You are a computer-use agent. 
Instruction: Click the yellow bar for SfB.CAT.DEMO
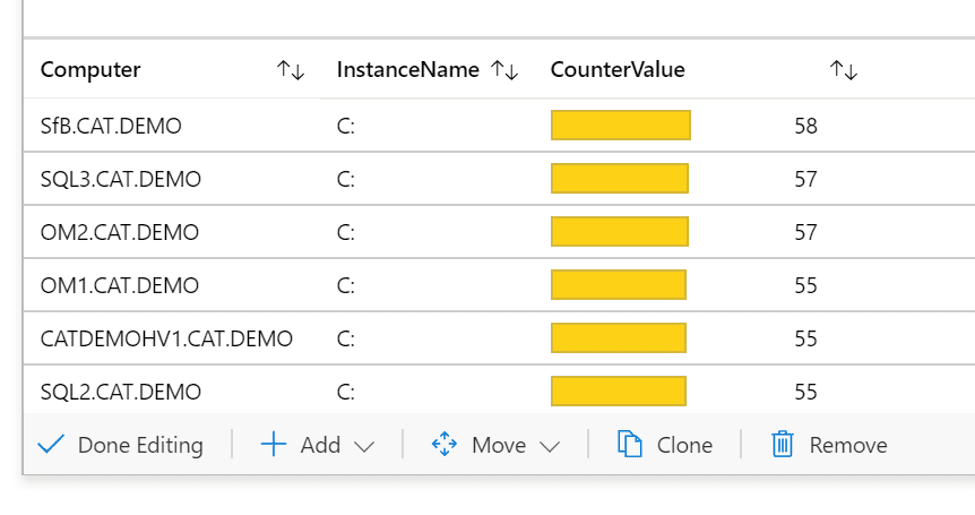620,126
